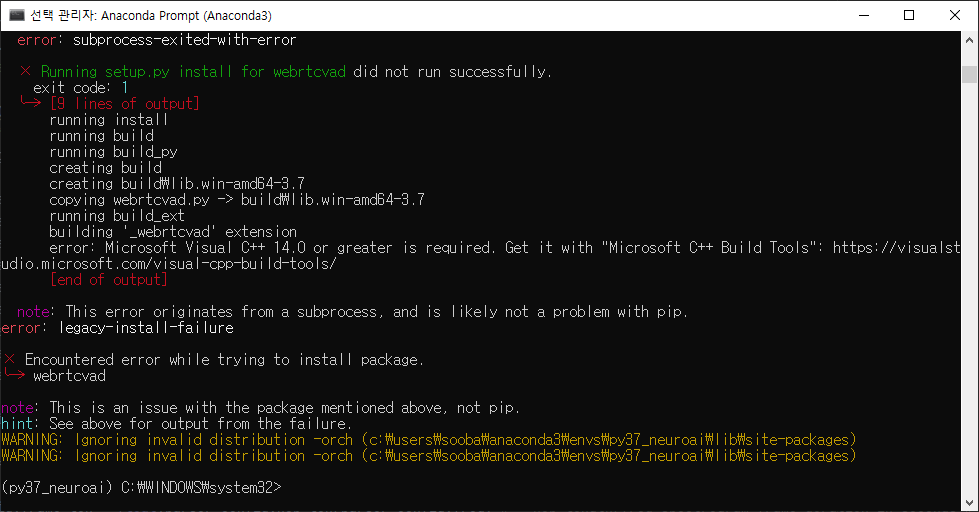Click the scrollbar up arrow
Viewport: 979px width, 512px height.
point(969,40)
